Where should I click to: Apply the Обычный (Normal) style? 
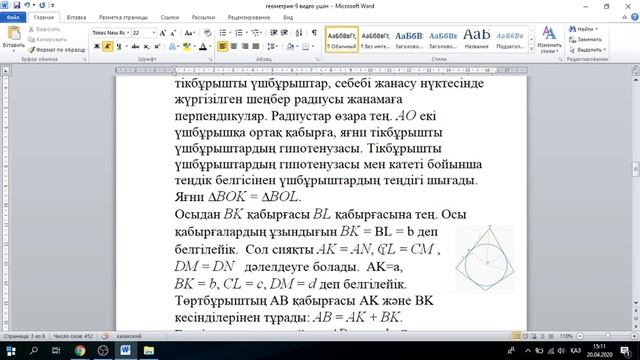point(342,40)
